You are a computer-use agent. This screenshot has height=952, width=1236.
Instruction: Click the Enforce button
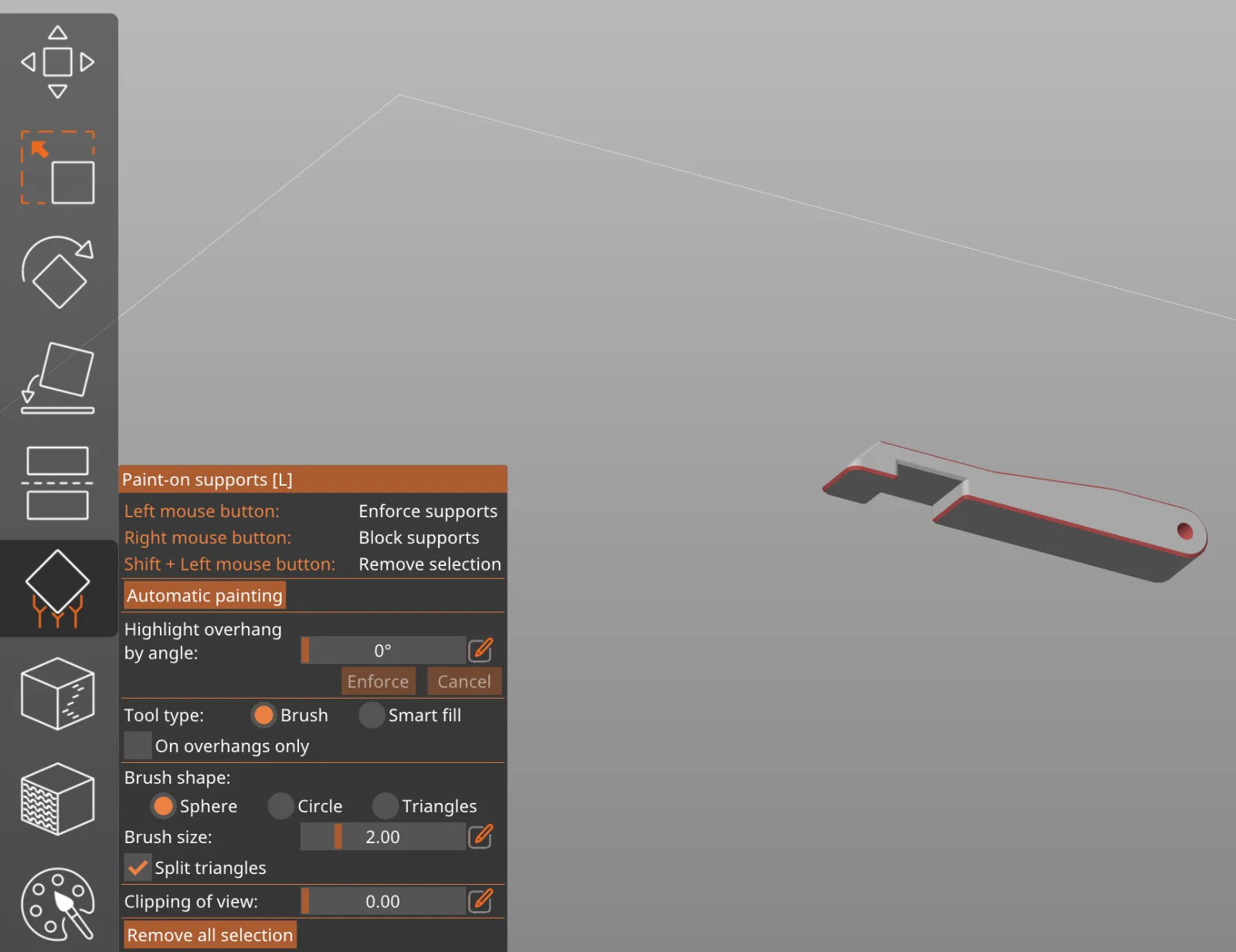[x=378, y=681]
